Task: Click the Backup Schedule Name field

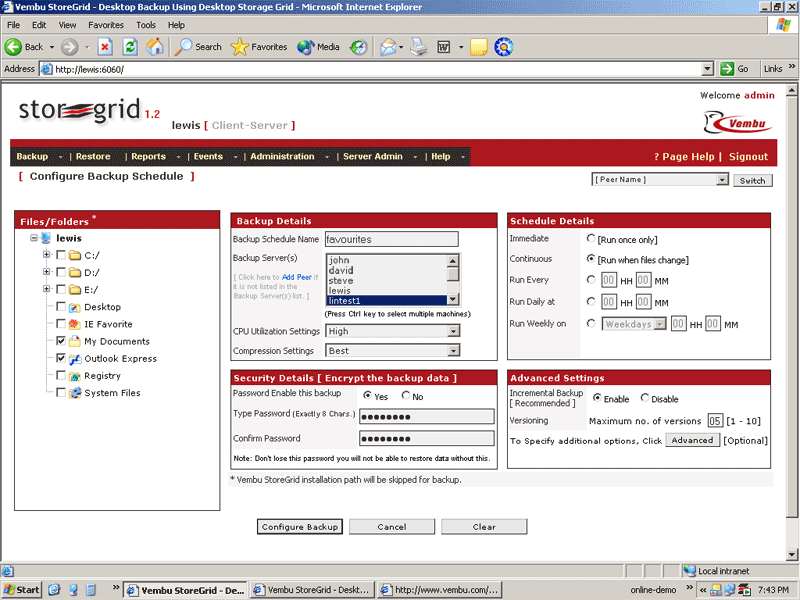Action: [391, 239]
